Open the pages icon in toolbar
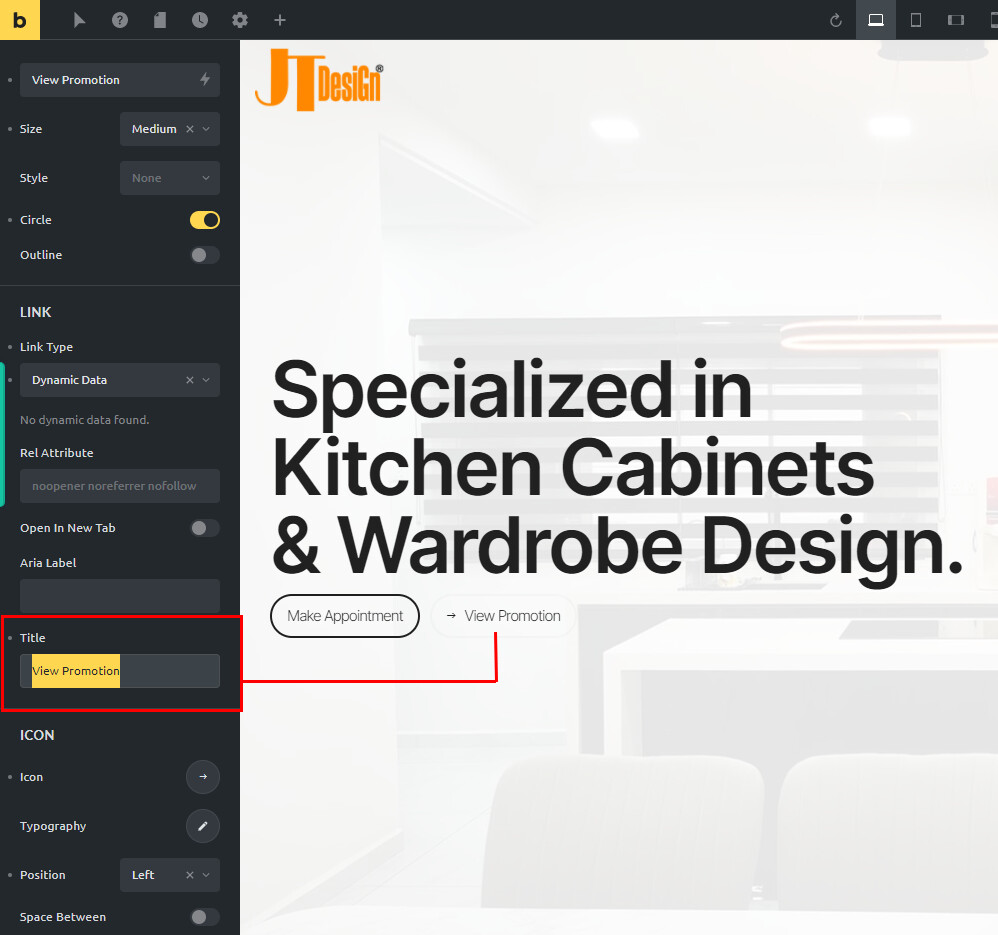 point(160,20)
